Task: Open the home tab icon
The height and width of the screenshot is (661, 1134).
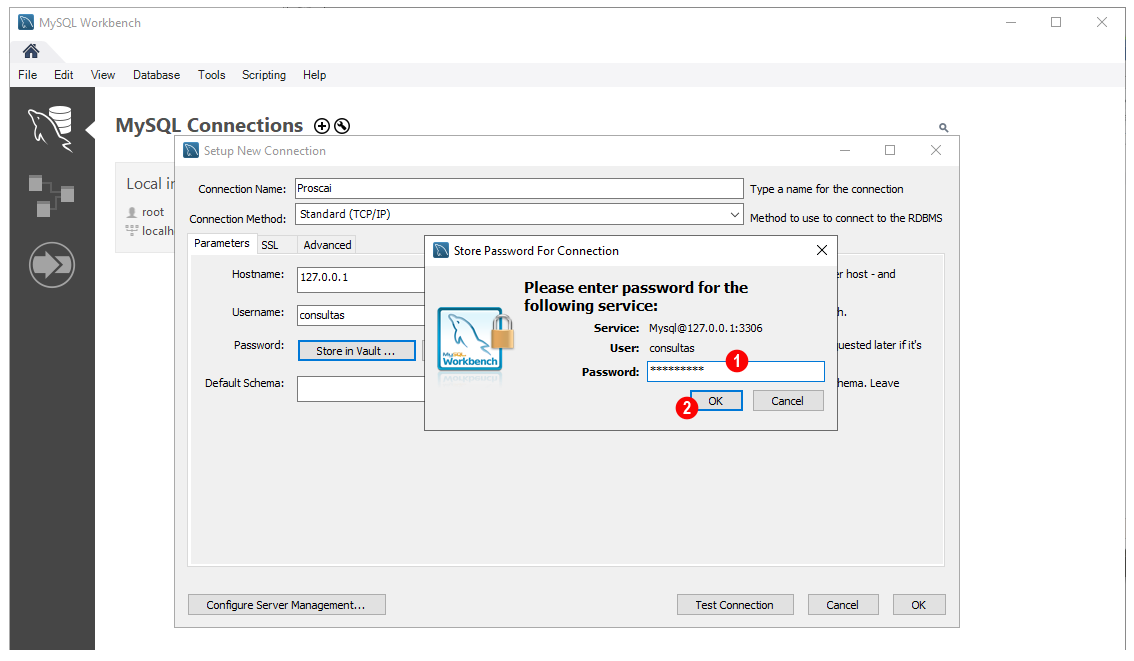Action: click(30, 51)
